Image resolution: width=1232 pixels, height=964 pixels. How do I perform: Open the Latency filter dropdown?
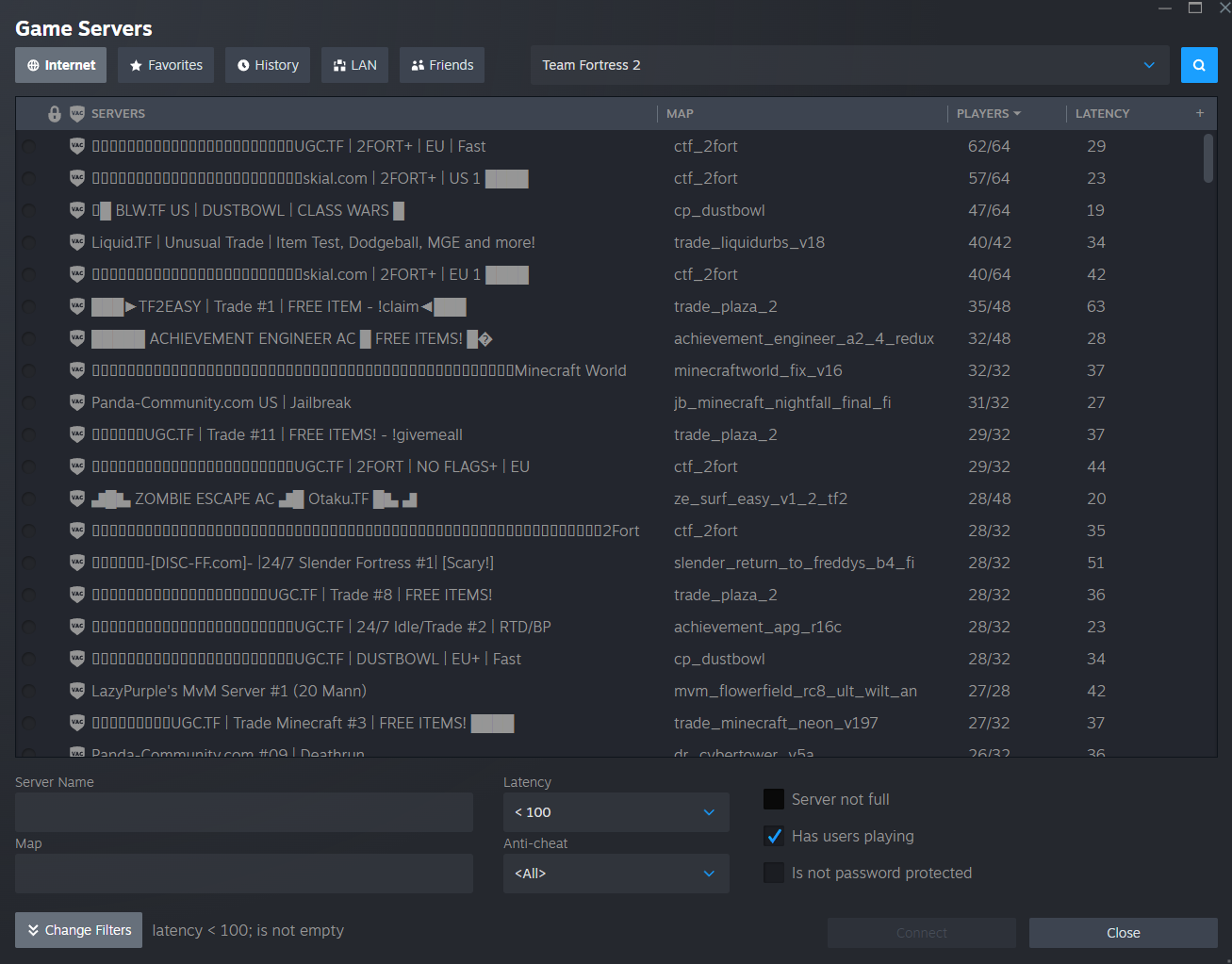[616, 812]
